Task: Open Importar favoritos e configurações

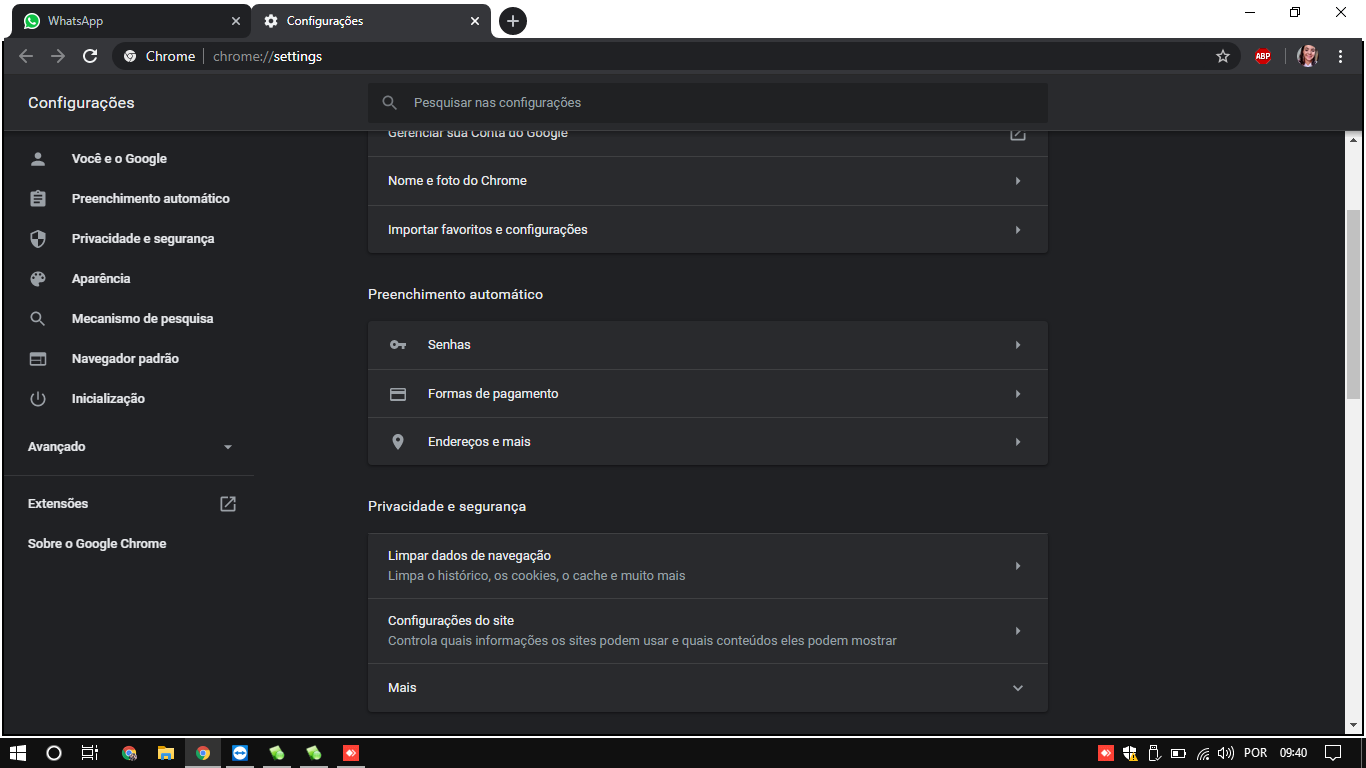Action: (x=708, y=230)
